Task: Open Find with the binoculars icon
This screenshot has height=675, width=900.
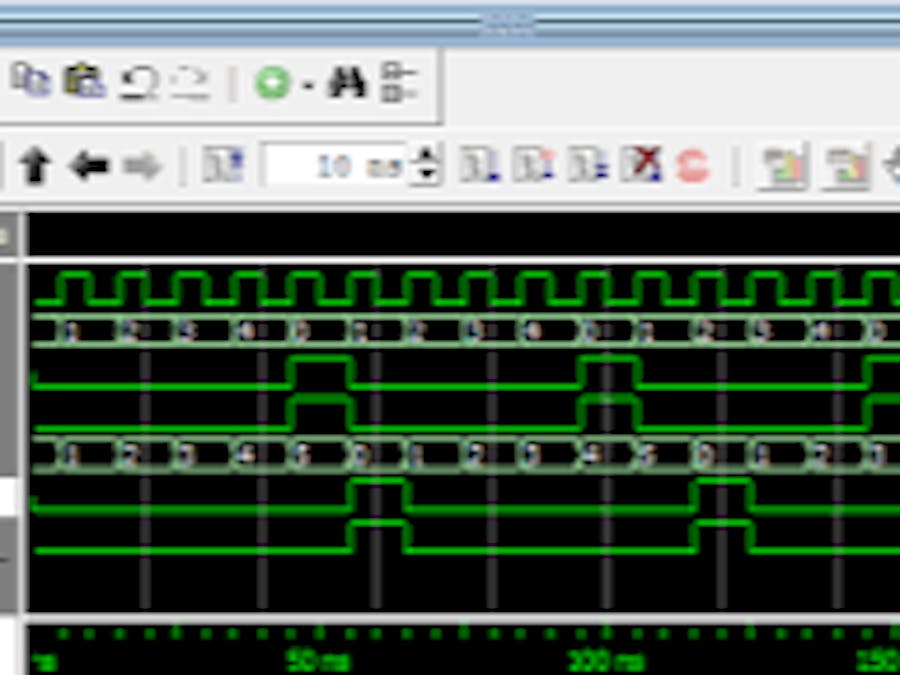Action: pos(347,82)
